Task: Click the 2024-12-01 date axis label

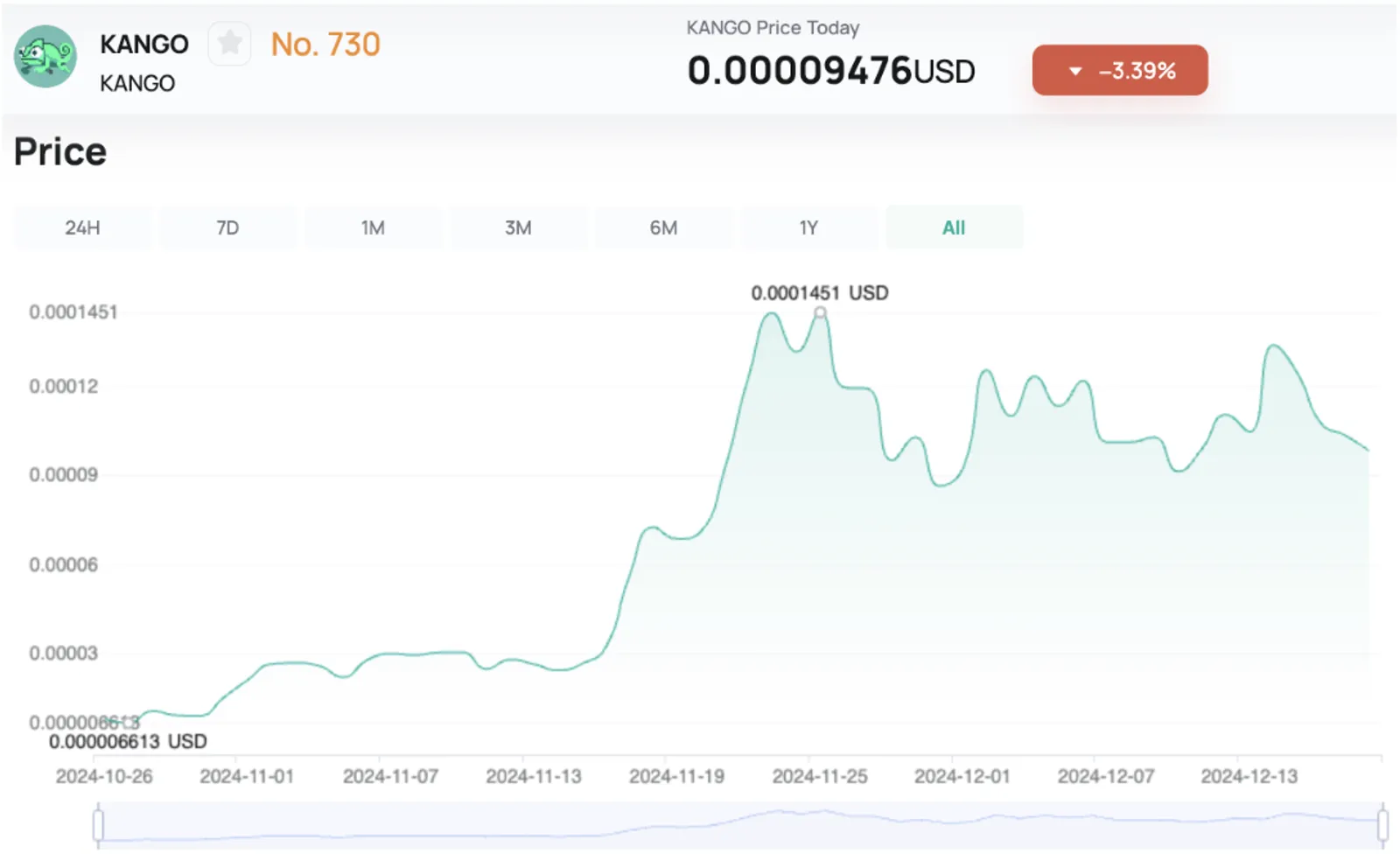Action: (962, 776)
